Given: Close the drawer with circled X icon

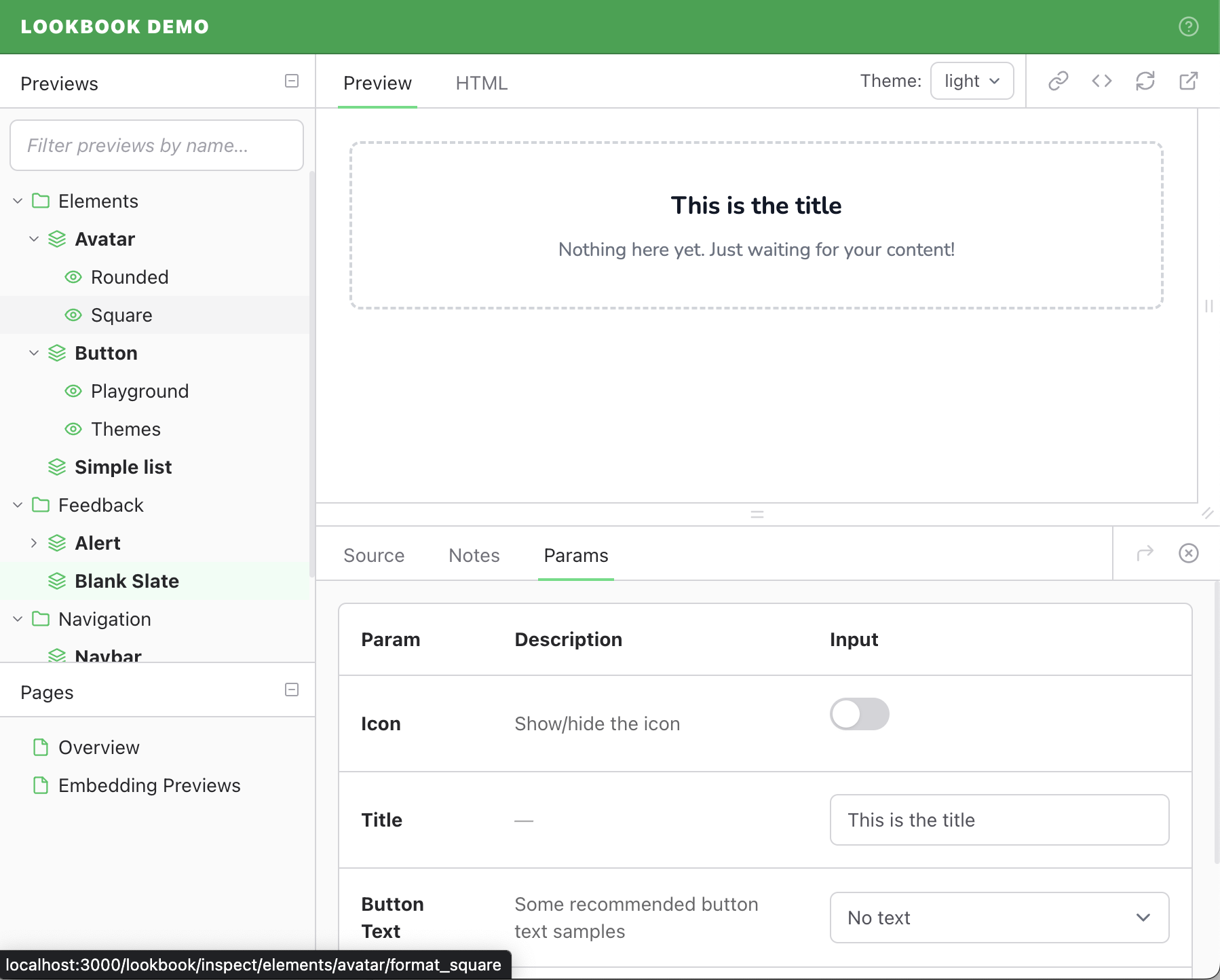Looking at the screenshot, I should tap(1188, 553).
